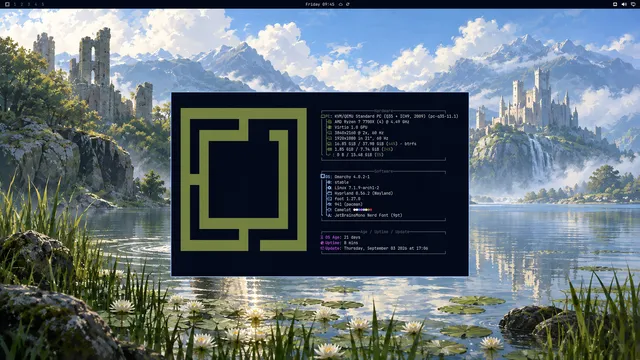Click the text 3840x2160 @ 2x, 60 Hz

pos(359,133)
